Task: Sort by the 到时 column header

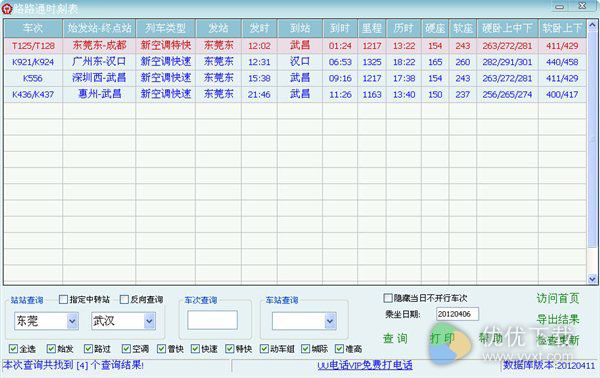Action: click(340, 28)
